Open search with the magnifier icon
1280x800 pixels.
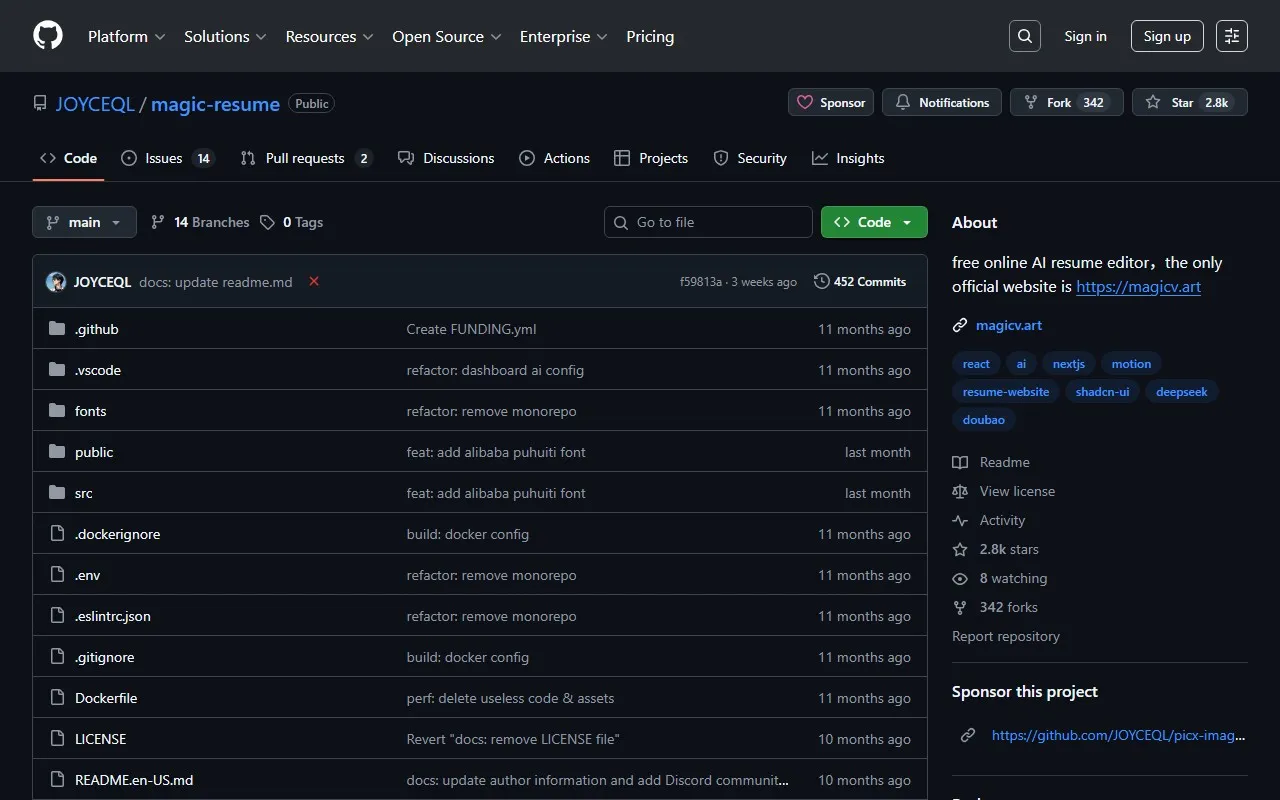coord(1025,36)
